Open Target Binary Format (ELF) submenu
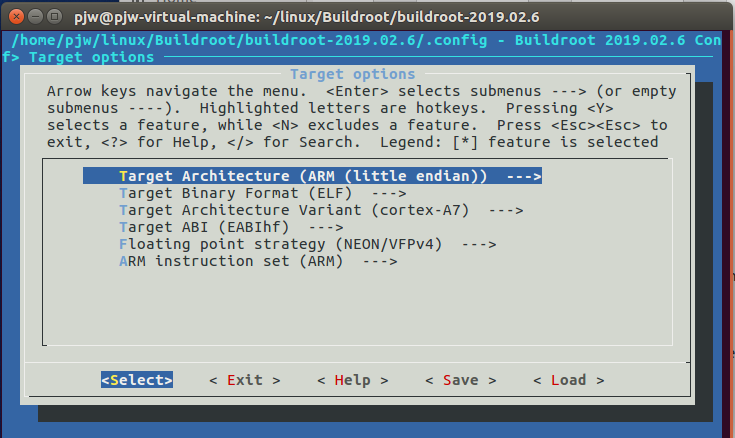Image resolution: width=735 pixels, height=438 pixels. click(262, 193)
